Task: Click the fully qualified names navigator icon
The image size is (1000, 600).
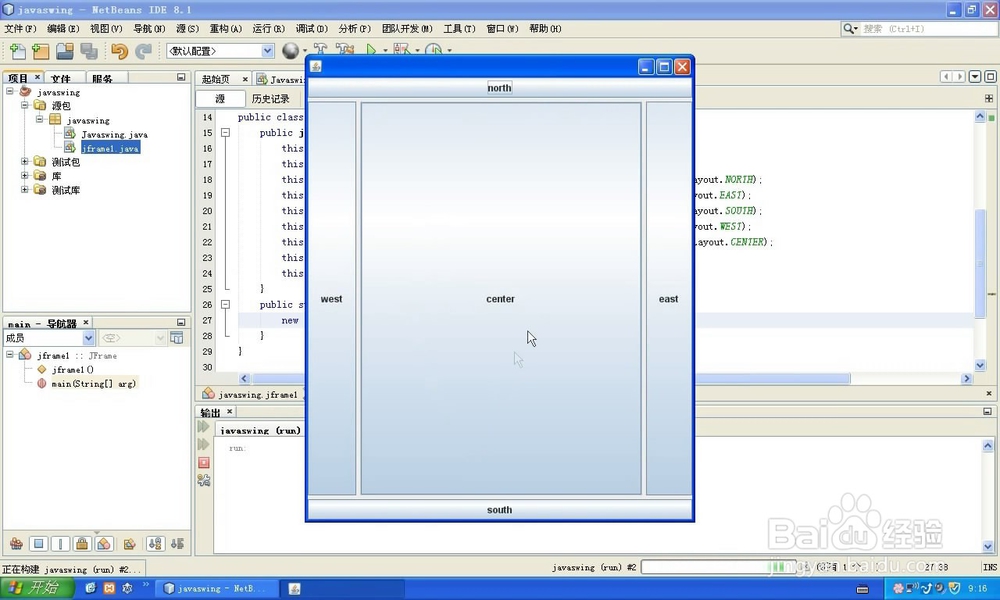Action: (129, 544)
